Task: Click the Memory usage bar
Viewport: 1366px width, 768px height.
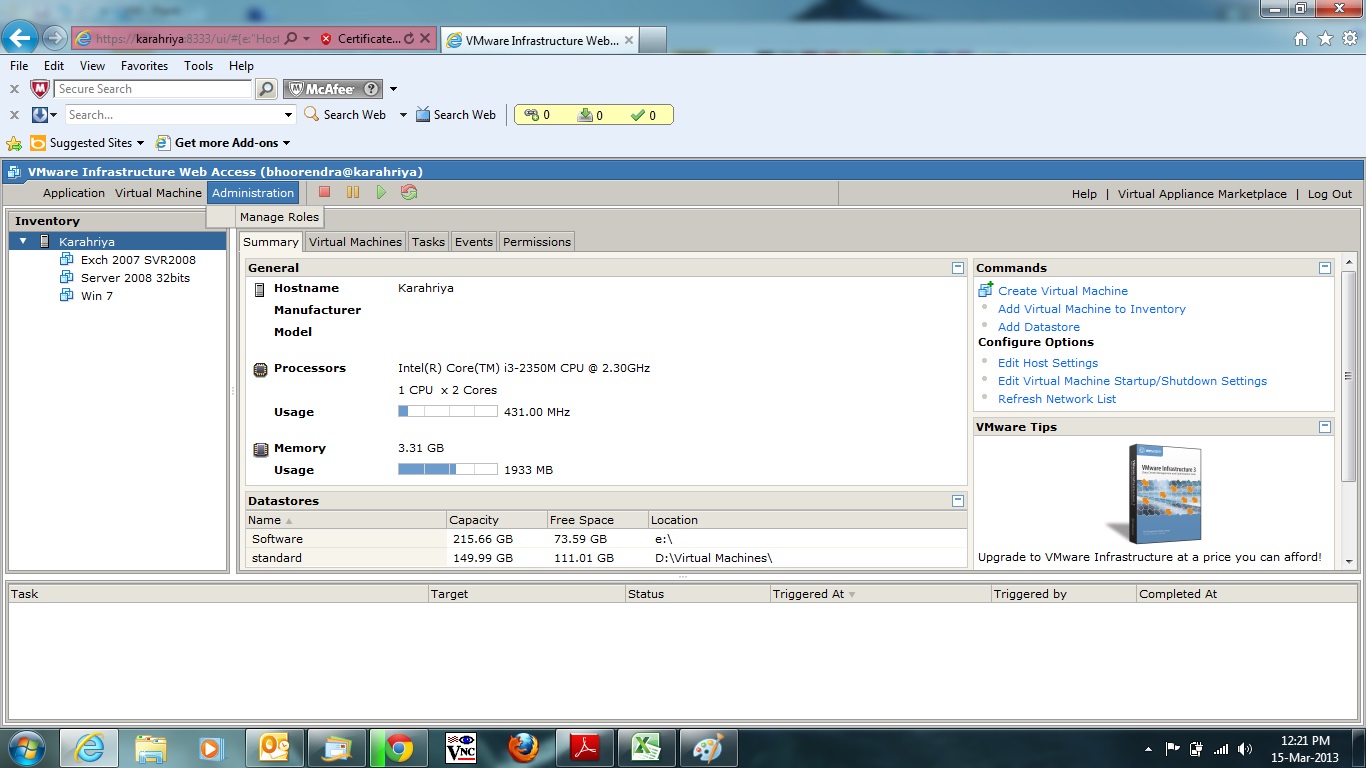Action: point(448,469)
